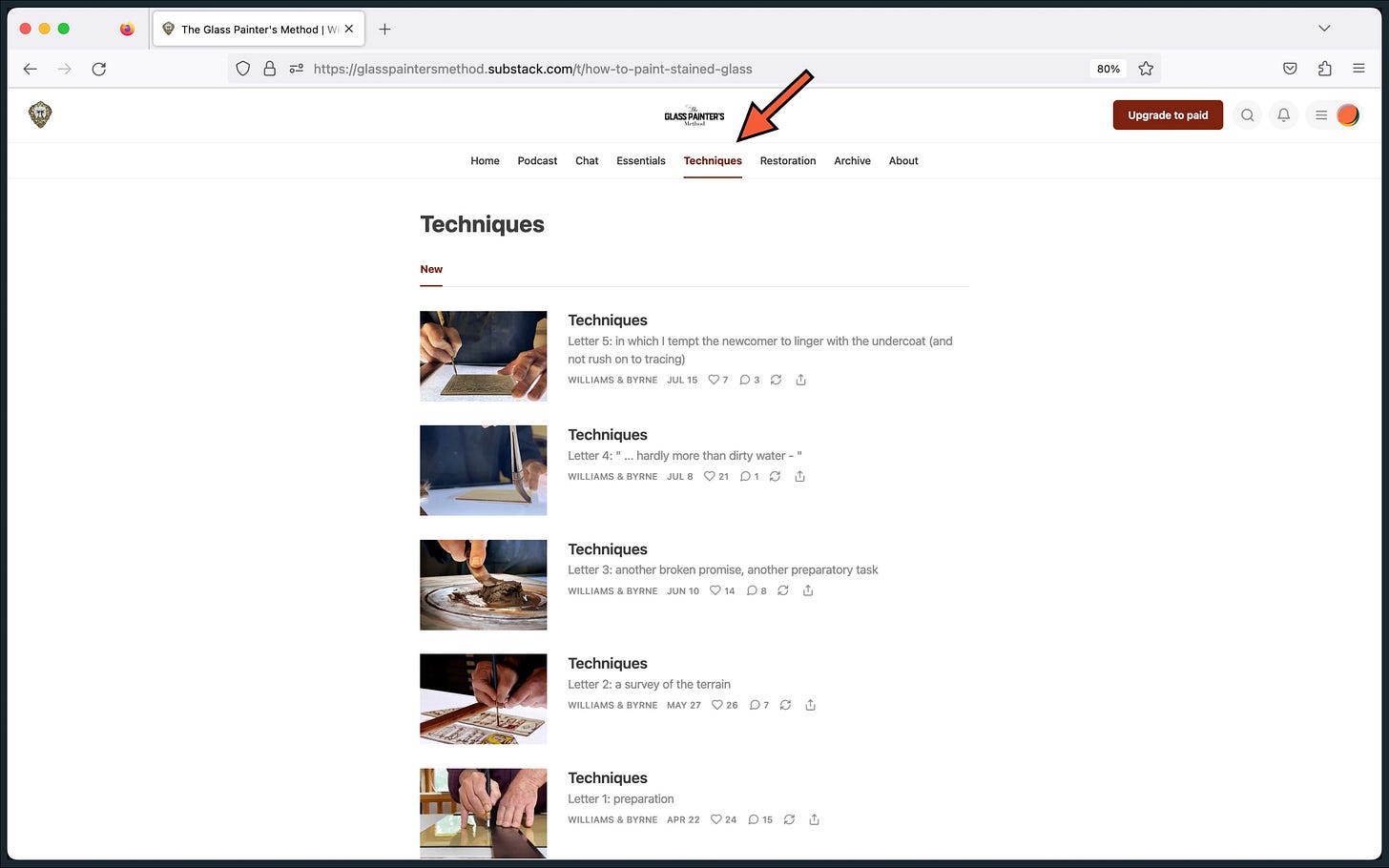The width and height of the screenshot is (1389, 868).
Task: Open the About nav tab
Action: click(903, 161)
